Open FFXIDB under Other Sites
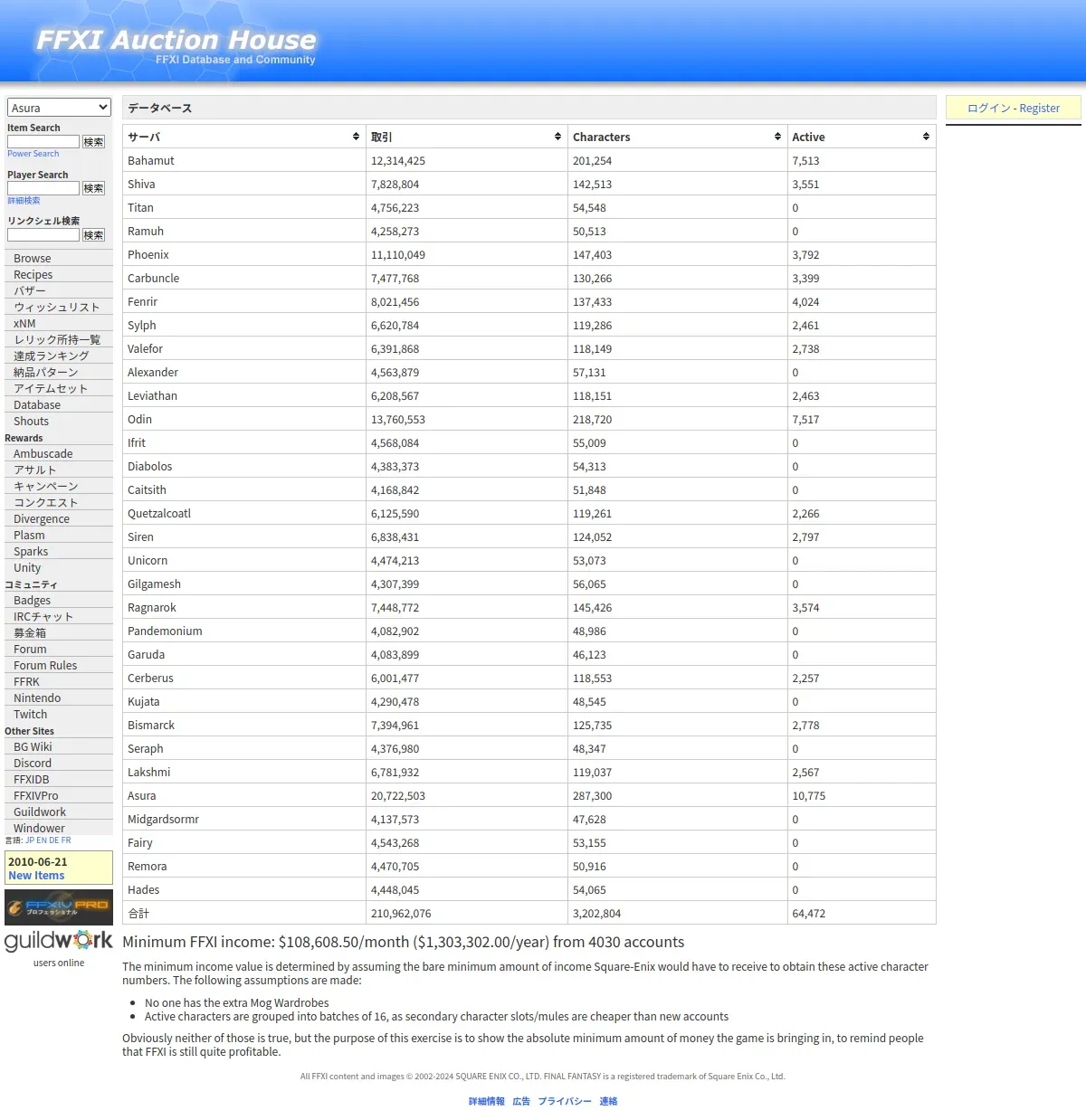The image size is (1086, 1120). (59, 779)
